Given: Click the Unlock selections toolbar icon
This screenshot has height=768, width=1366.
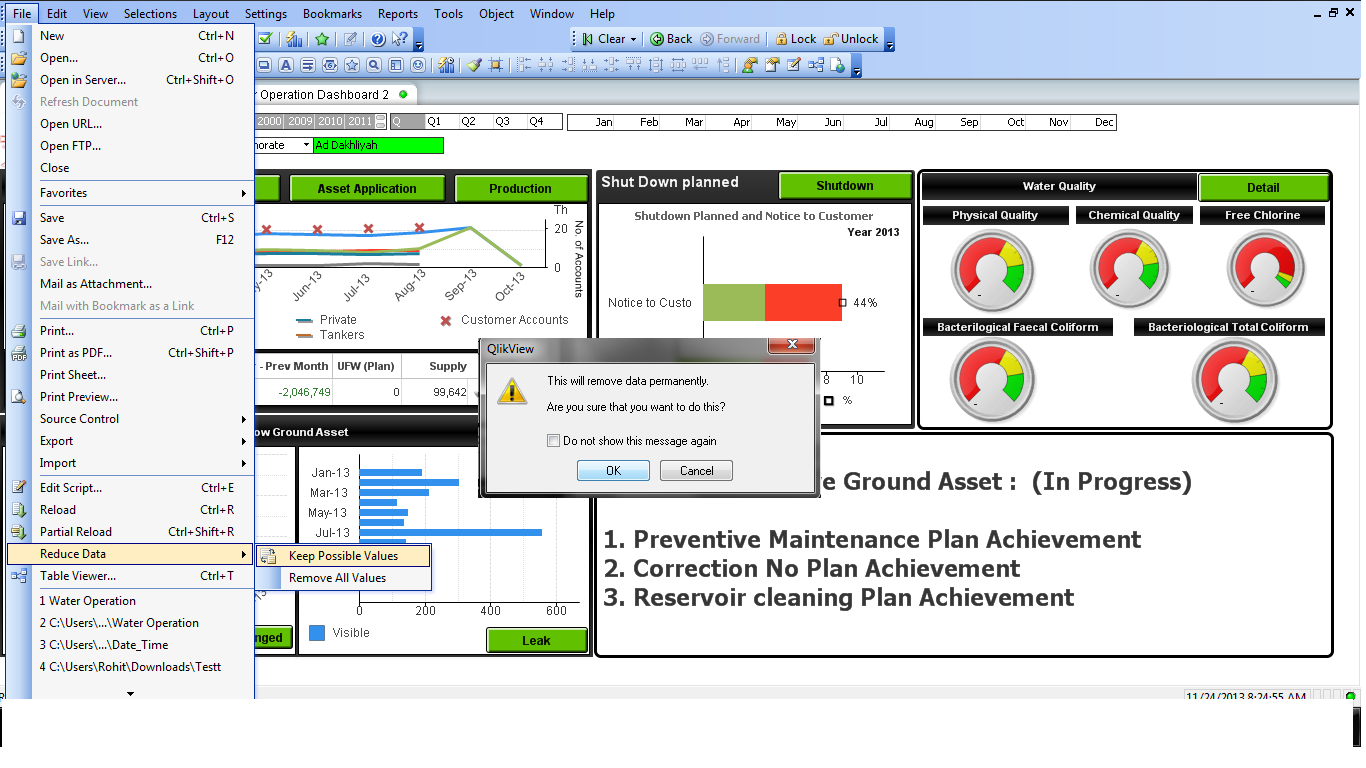Looking at the screenshot, I should click(x=830, y=39).
